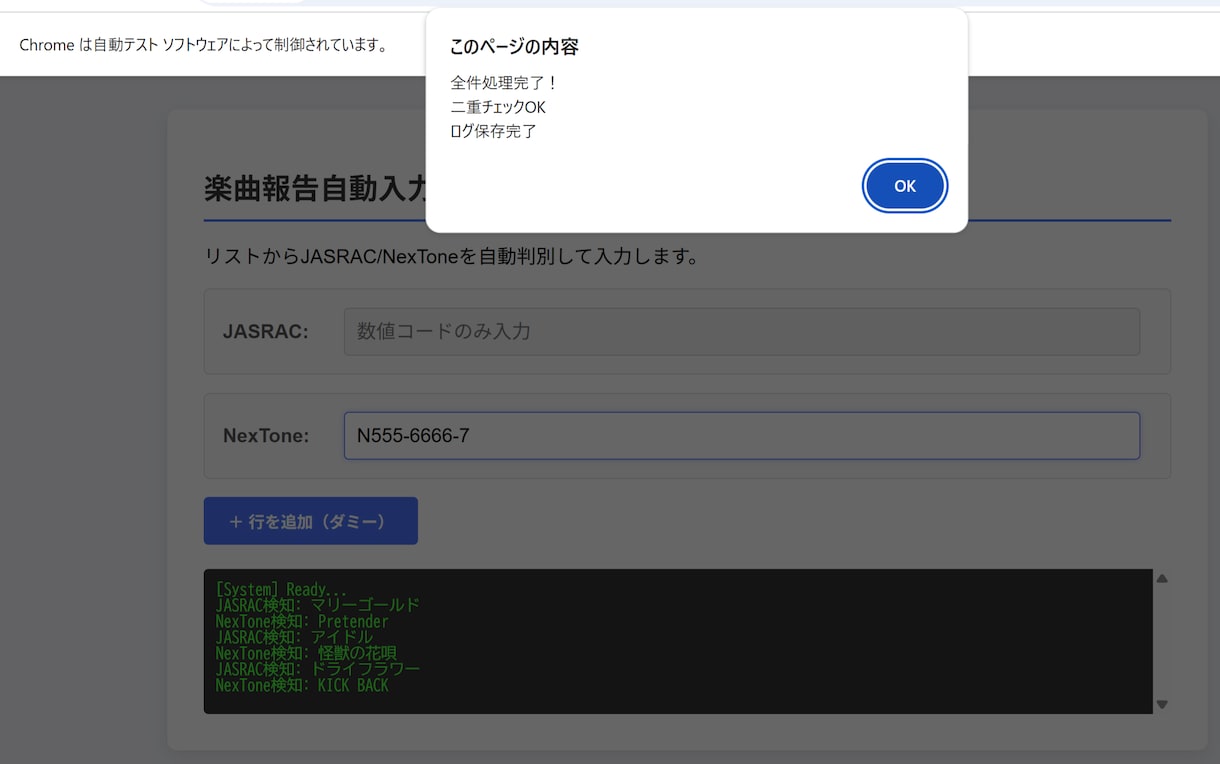This screenshot has height=764, width=1220.
Task: Select log line JASRAC検知: アイドル
Action: tap(294, 637)
